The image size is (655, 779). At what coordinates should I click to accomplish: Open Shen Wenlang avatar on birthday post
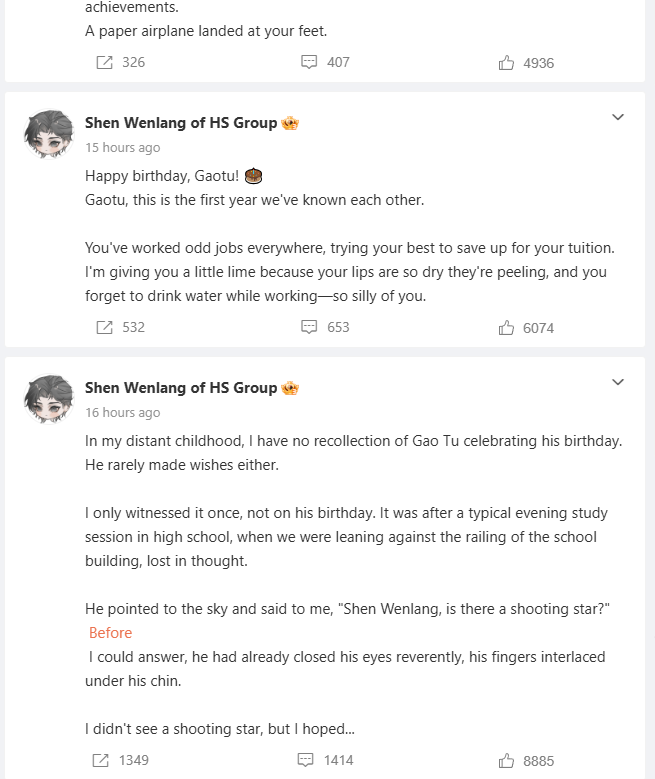coord(49,134)
